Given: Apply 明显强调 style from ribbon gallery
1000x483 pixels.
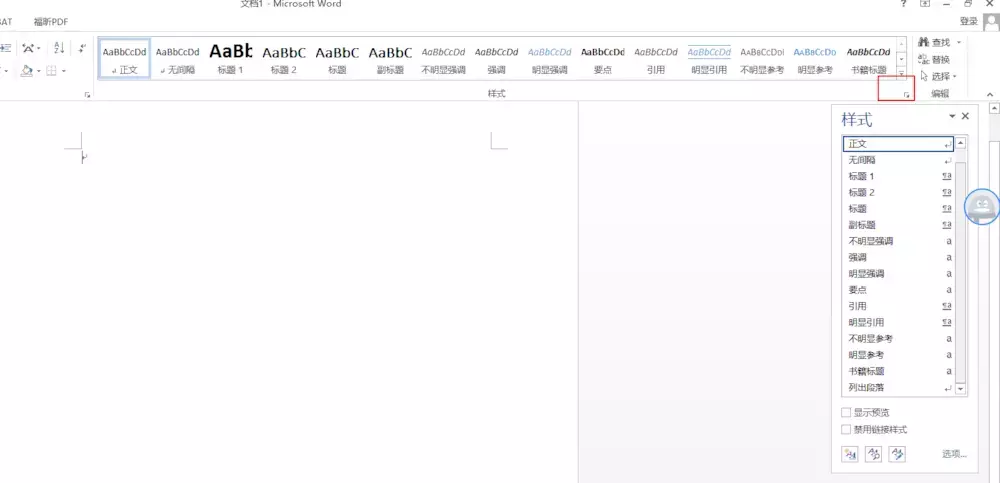Looking at the screenshot, I should [550, 58].
